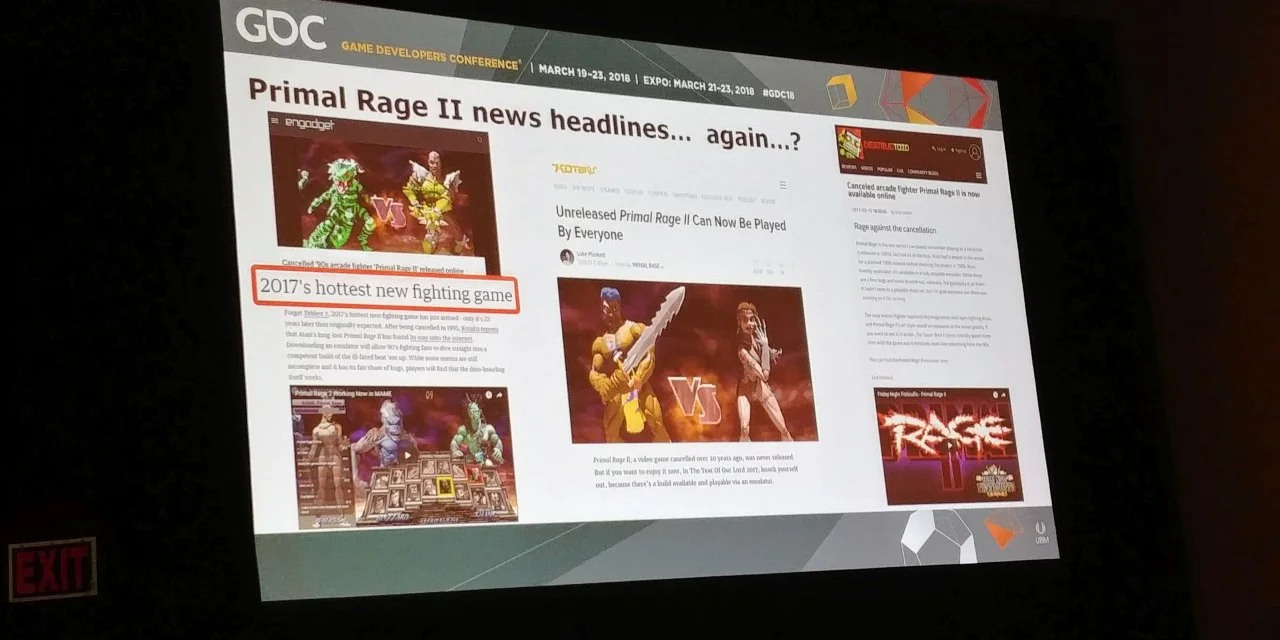Screen dimensions: 1280x640
Task: Click the EXPO: MARCH 21-23, 2018 text
Action: click(x=698, y=85)
